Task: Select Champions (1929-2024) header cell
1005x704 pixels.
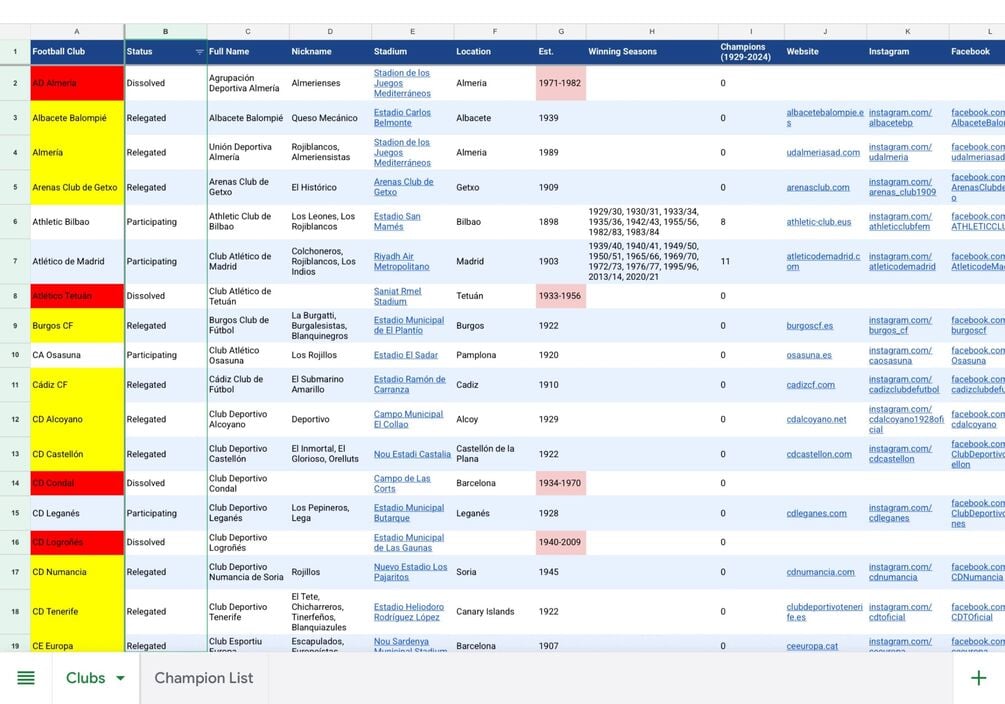Action: [x=751, y=52]
